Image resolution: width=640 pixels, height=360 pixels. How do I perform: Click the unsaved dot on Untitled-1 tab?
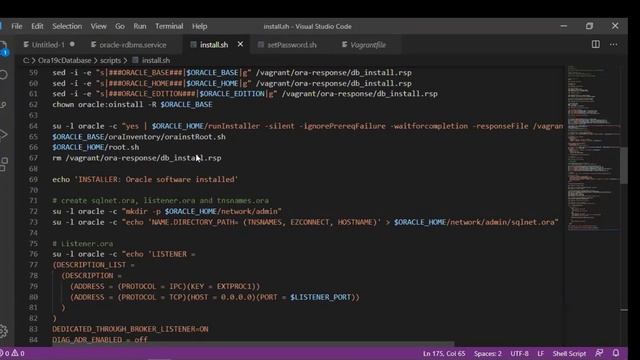click(x=72, y=44)
